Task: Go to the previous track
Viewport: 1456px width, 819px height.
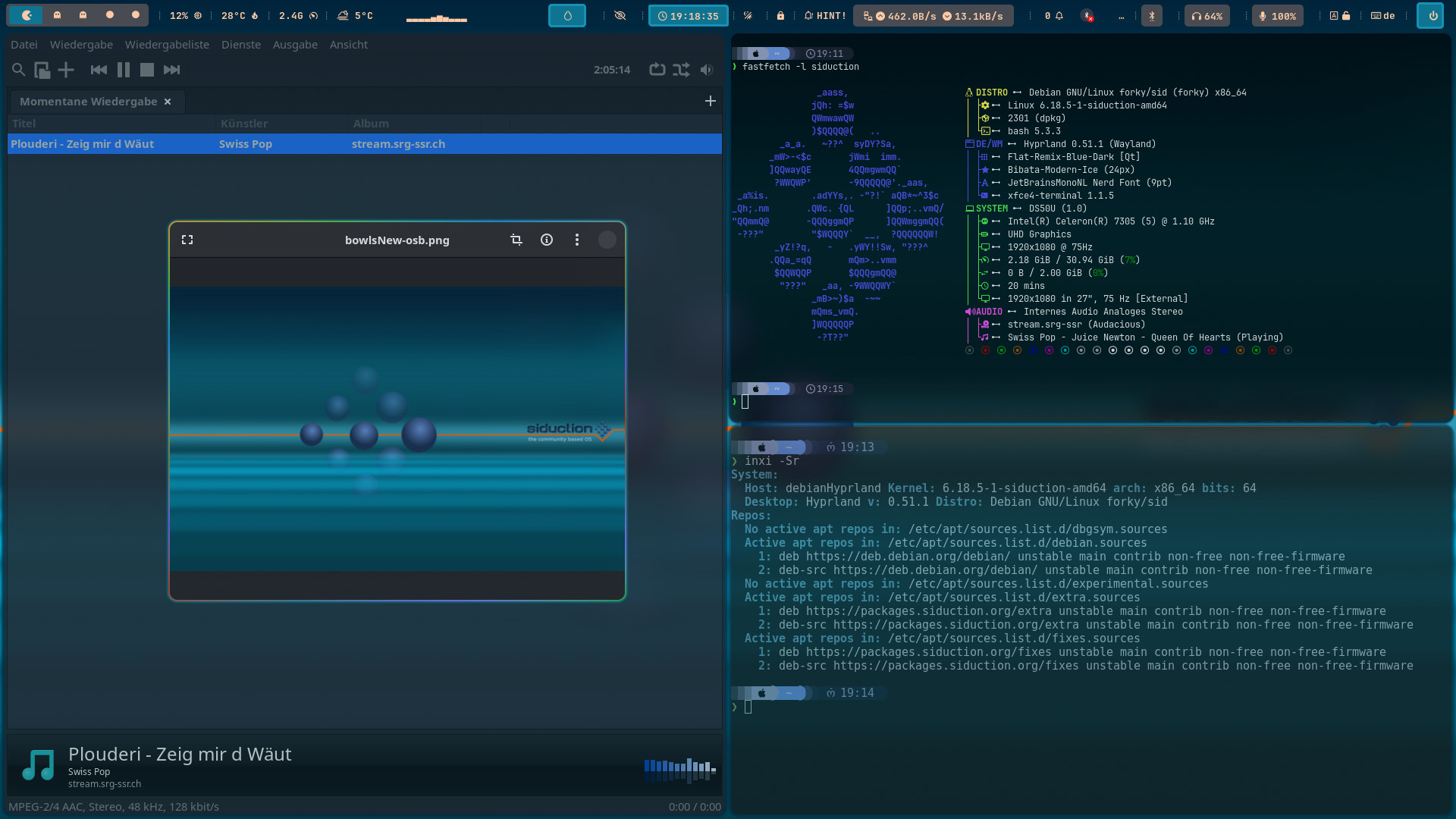Action: 99,70
